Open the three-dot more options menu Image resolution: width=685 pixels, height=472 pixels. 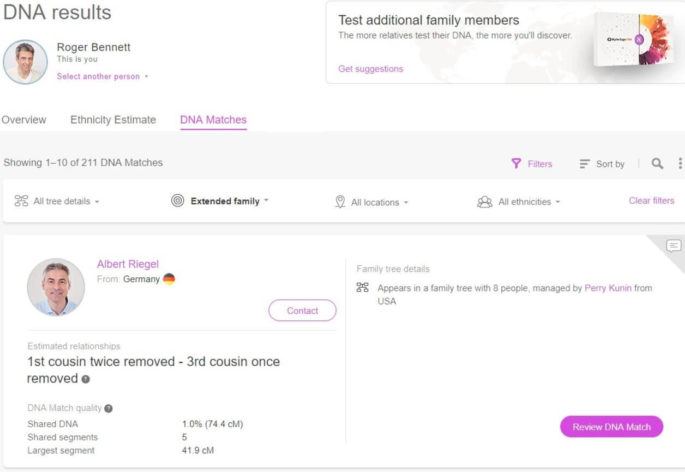[680, 163]
